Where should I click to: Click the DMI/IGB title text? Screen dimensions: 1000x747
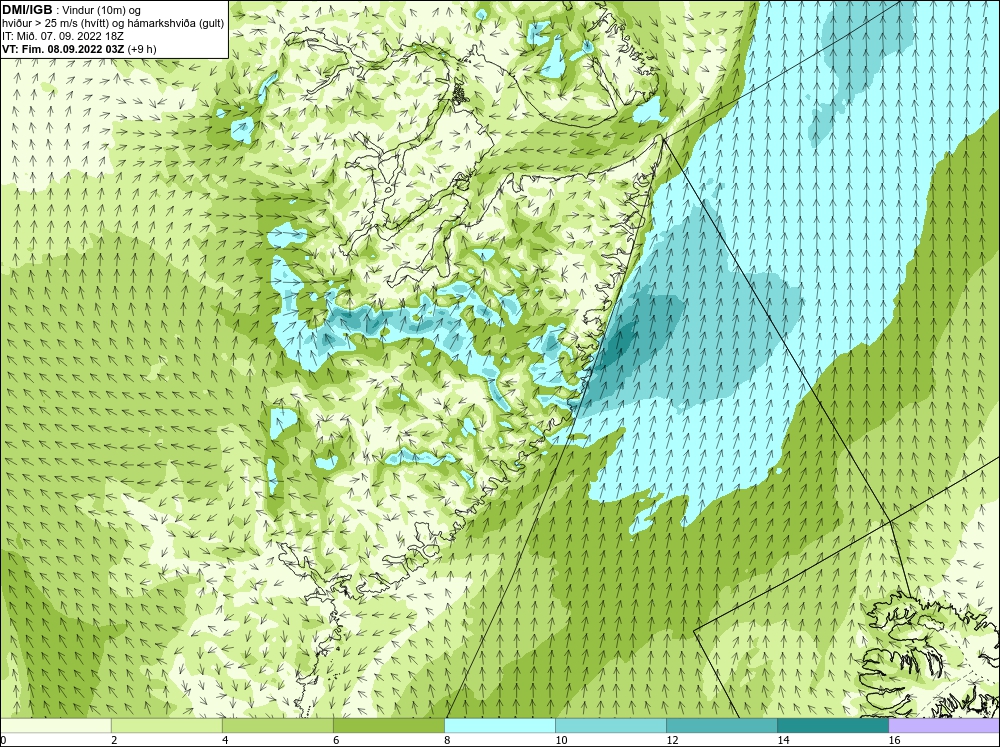click(27, 10)
